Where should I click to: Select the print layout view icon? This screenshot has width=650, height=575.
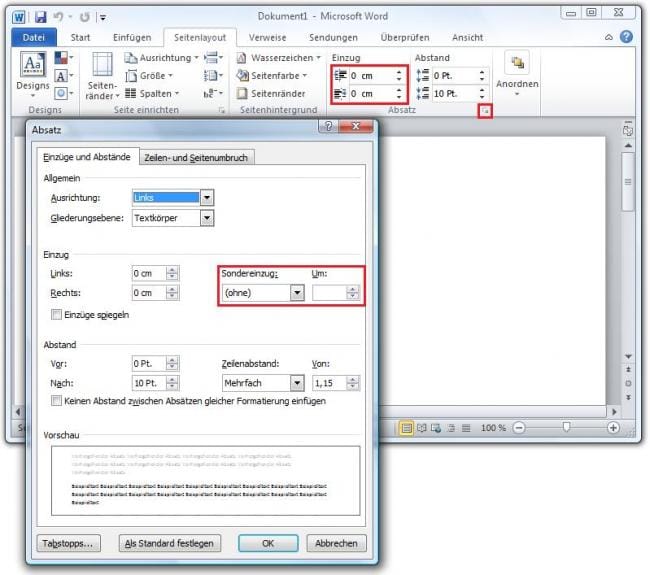[406, 428]
